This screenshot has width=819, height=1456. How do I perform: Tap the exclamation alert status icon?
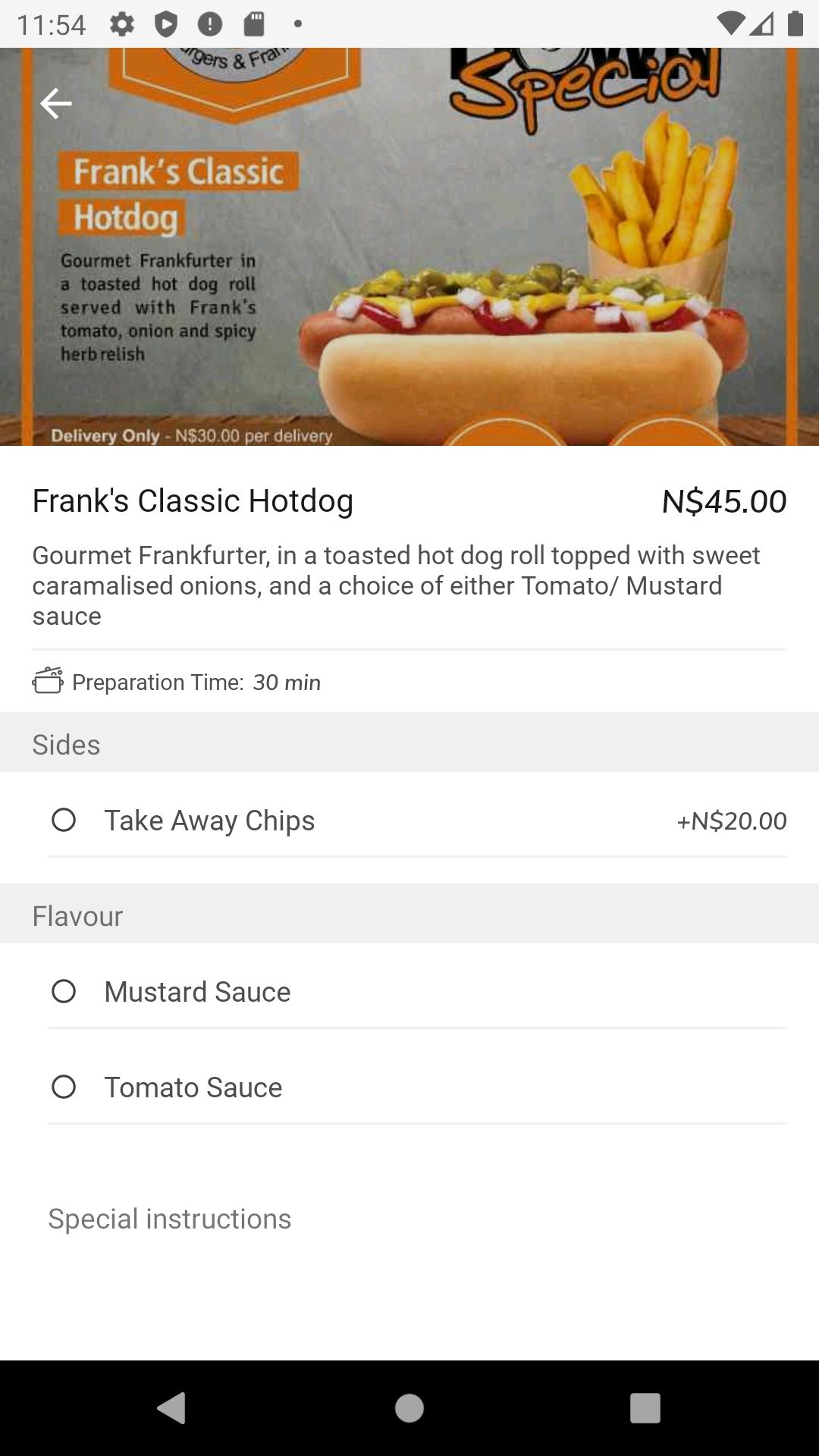pyautogui.click(x=210, y=24)
